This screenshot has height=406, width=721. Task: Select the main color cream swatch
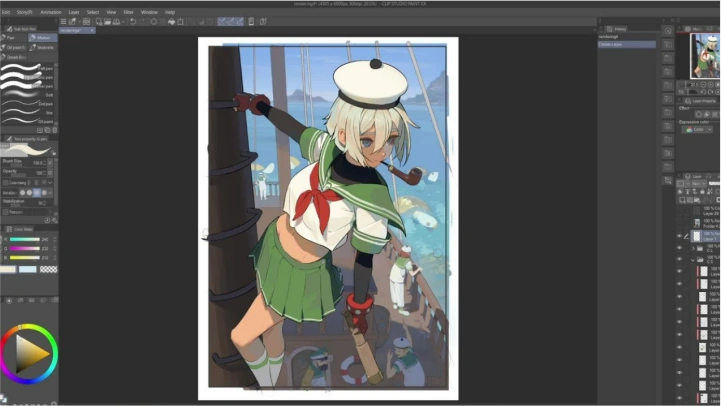[x=8, y=269]
